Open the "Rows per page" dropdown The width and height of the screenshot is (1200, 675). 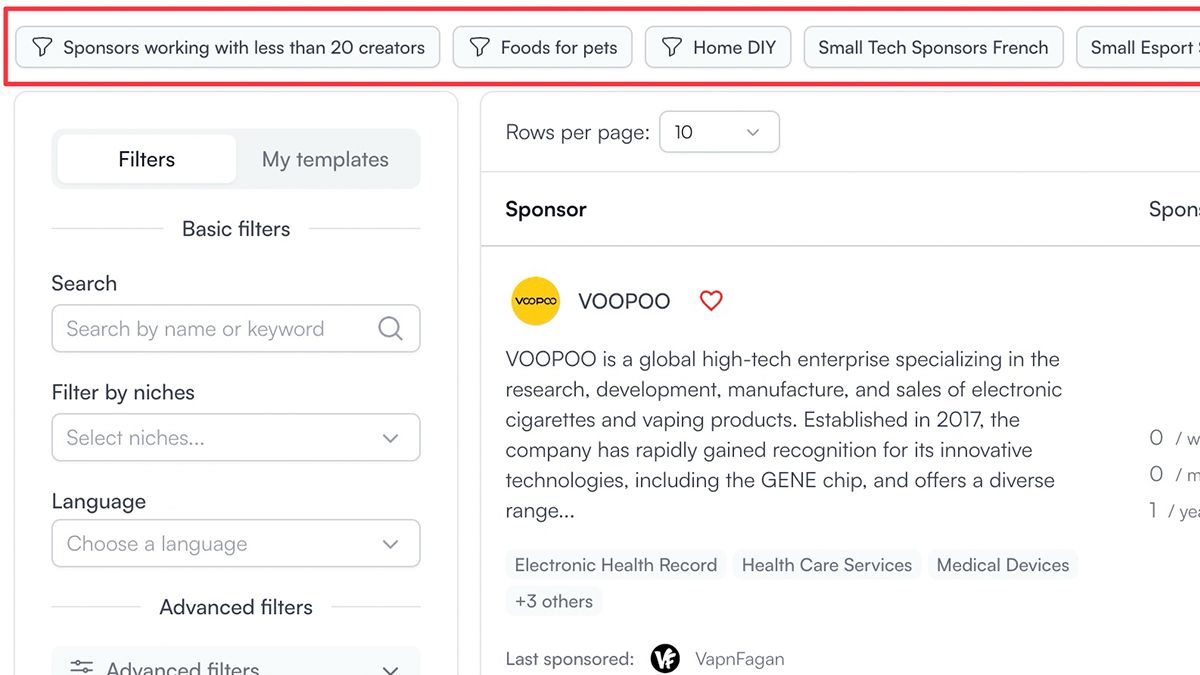719,131
